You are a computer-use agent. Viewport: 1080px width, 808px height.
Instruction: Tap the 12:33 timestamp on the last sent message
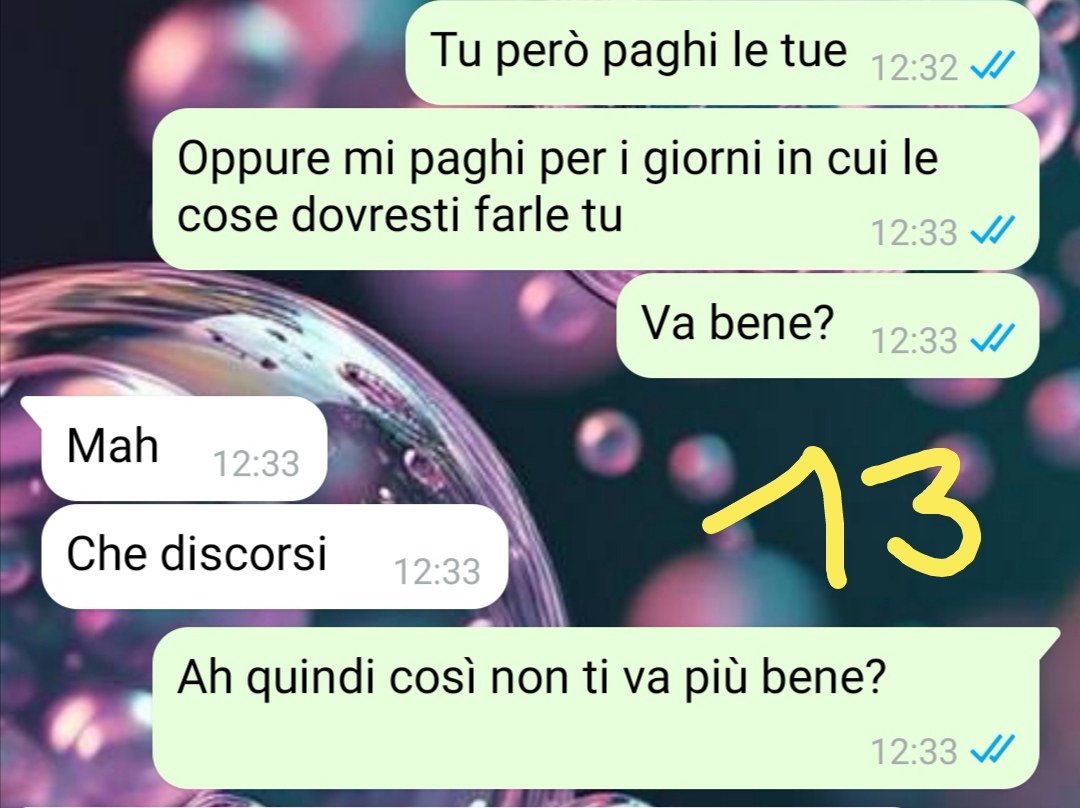pos(914,752)
